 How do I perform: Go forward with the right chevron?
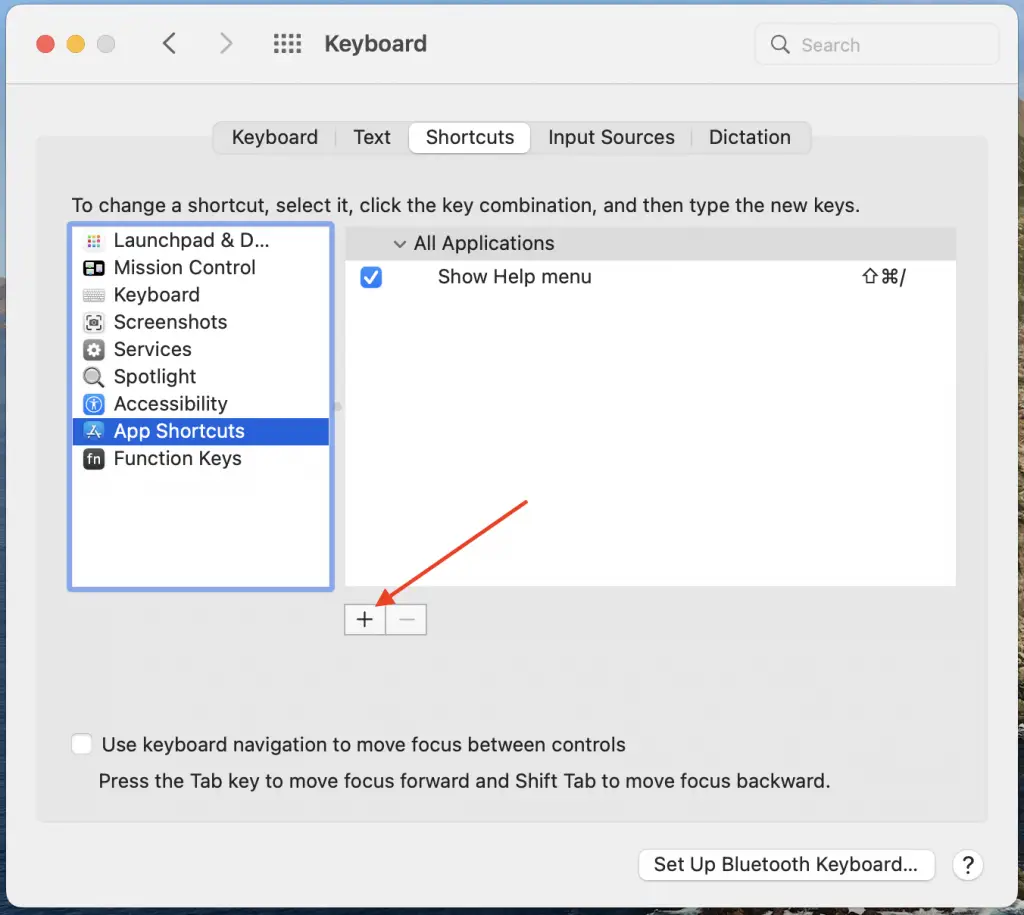pos(226,44)
